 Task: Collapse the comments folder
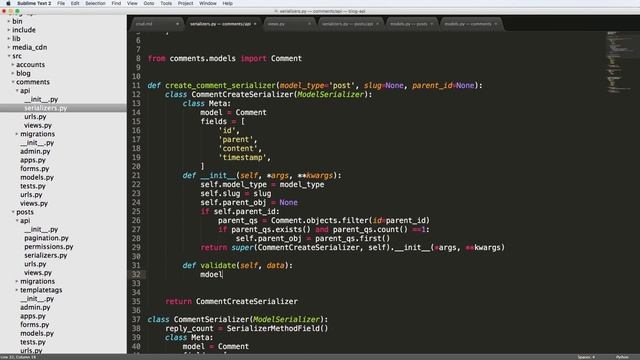pyautogui.click(x=13, y=82)
